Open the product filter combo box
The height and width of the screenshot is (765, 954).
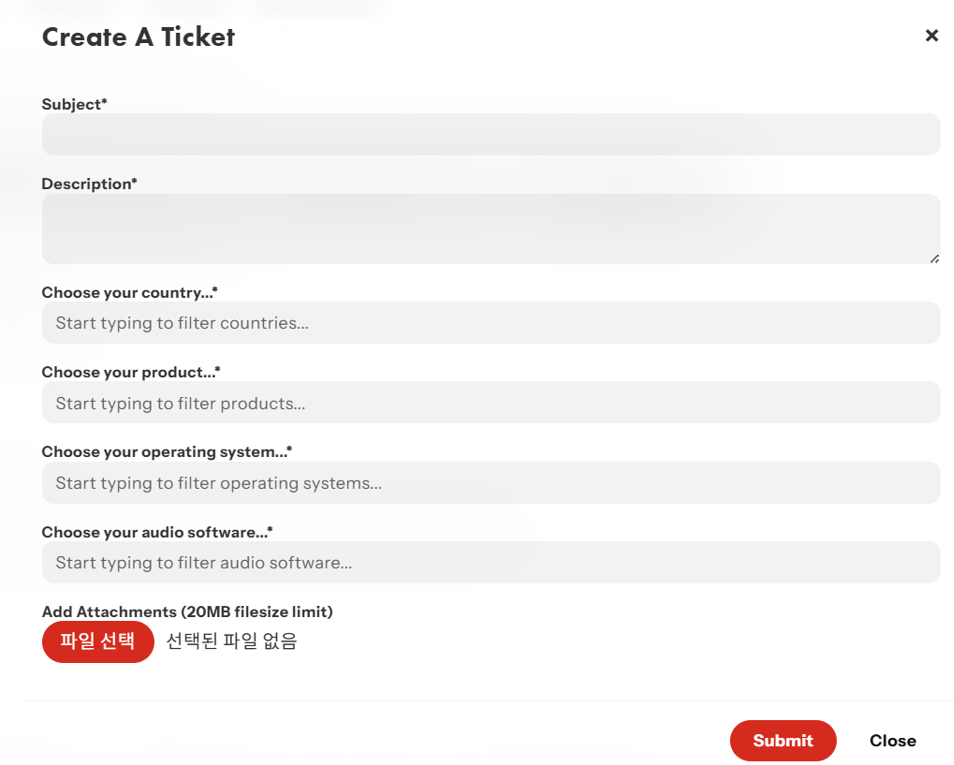tap(490, 403)
